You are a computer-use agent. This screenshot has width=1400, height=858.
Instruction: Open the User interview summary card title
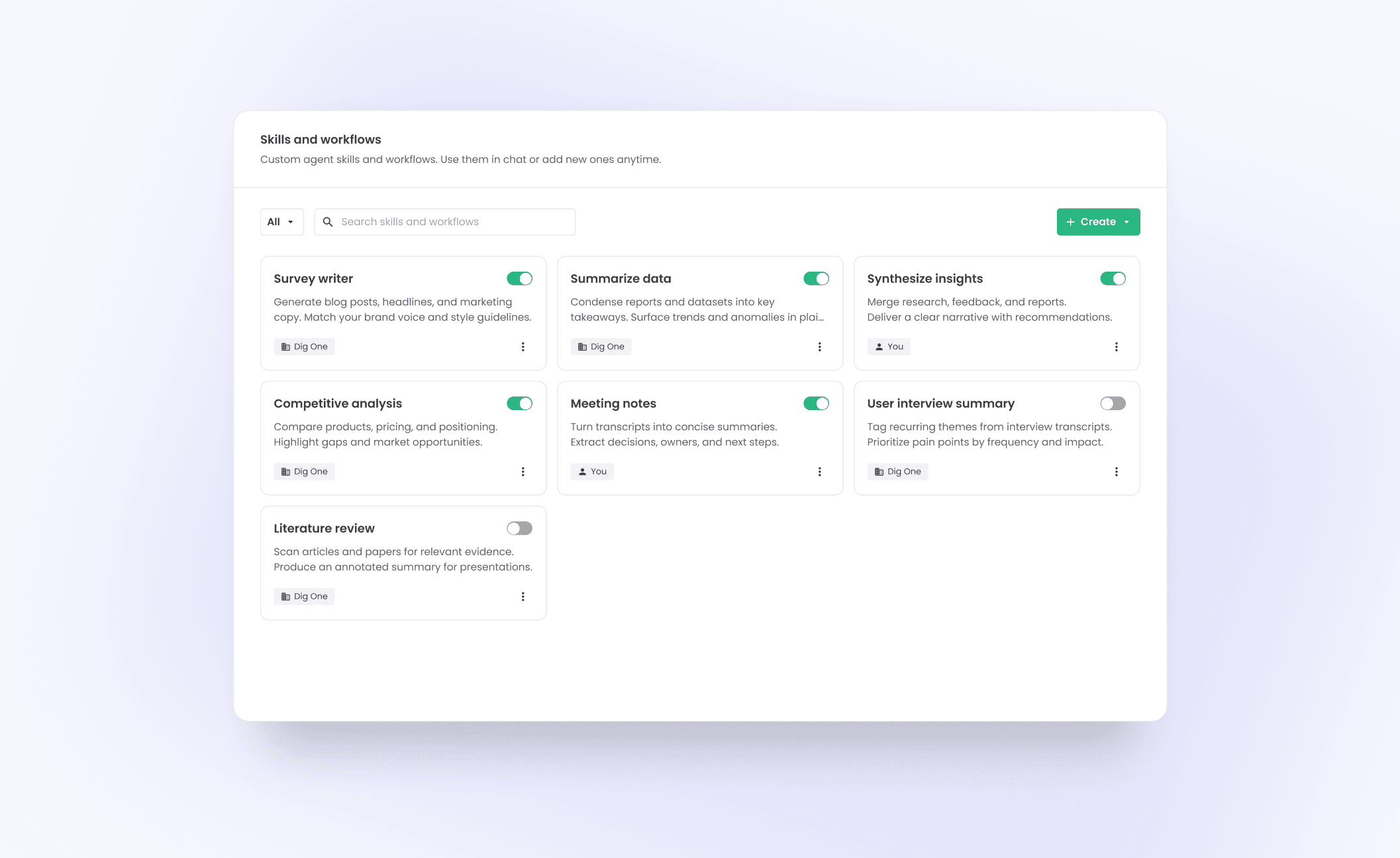pos(940,403)
